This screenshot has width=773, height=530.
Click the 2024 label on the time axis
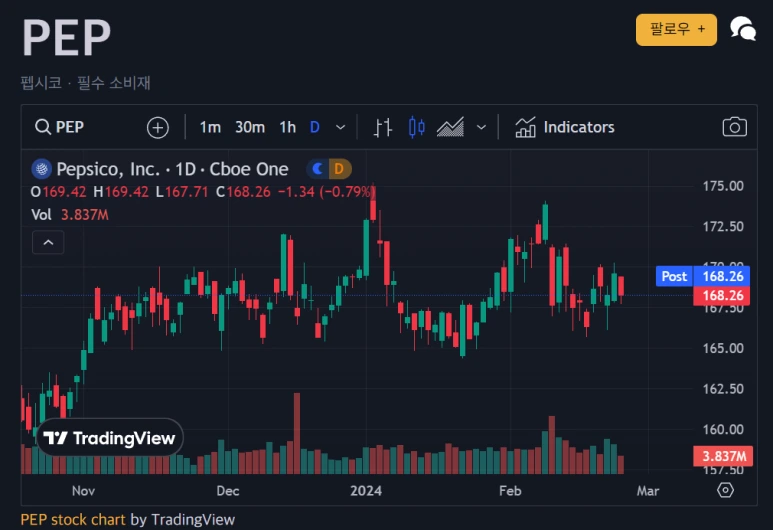point(366,491)
